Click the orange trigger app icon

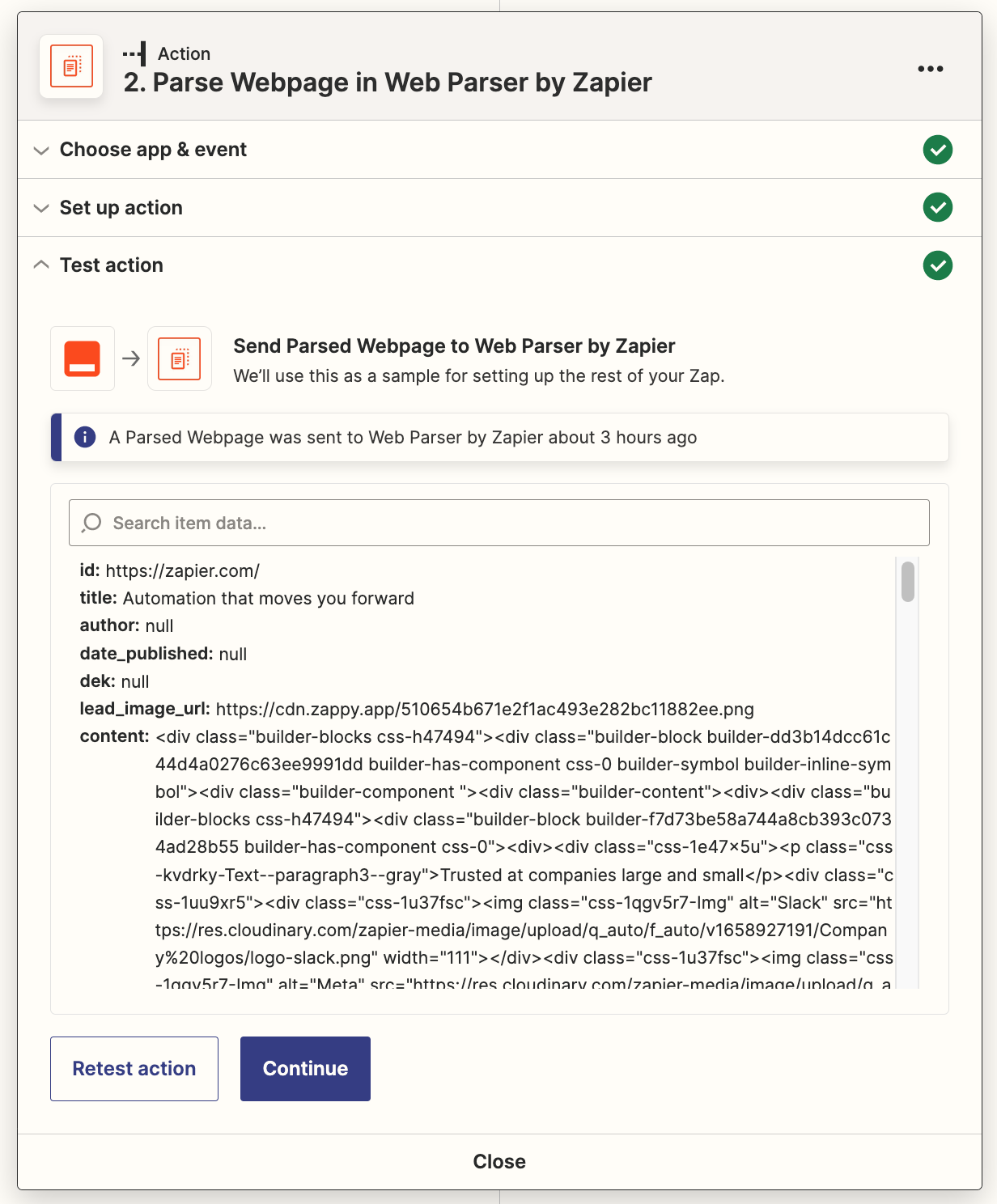83,358
